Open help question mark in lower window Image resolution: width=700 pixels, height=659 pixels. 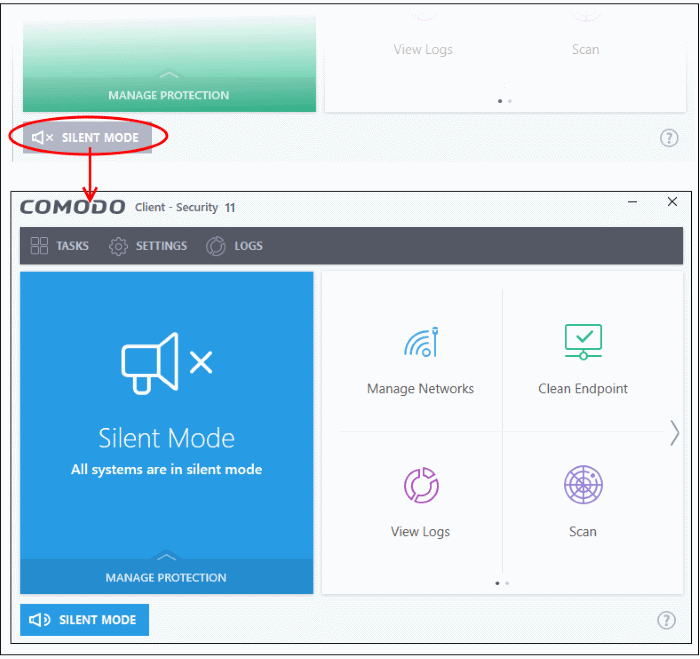666,620
